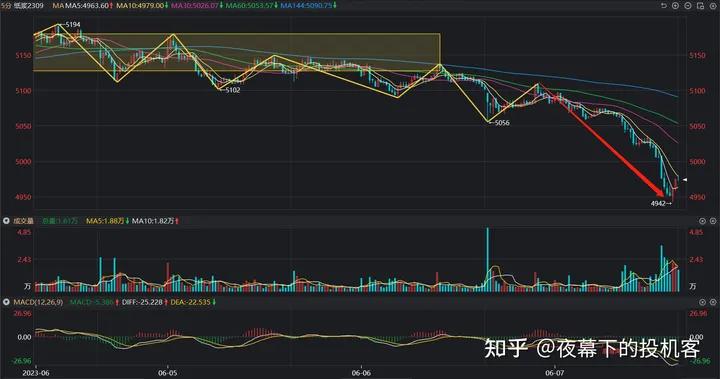Click the 5056 low price label
The height and width of the screenshot is (379, 720).
click(x=502, y=123)
